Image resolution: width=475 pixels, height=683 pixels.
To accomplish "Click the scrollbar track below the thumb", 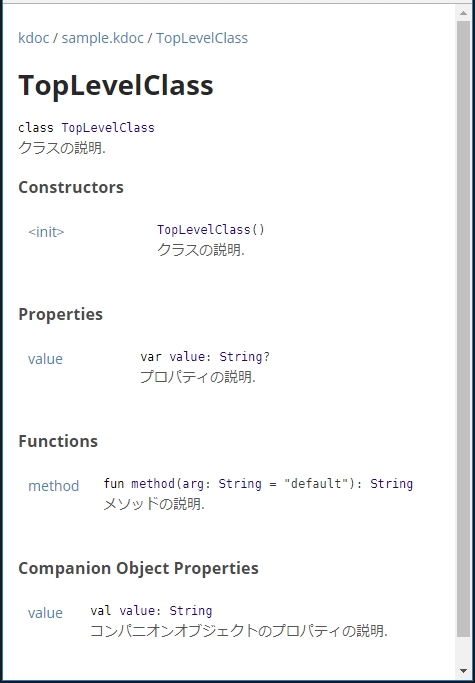I will point(464,650).
